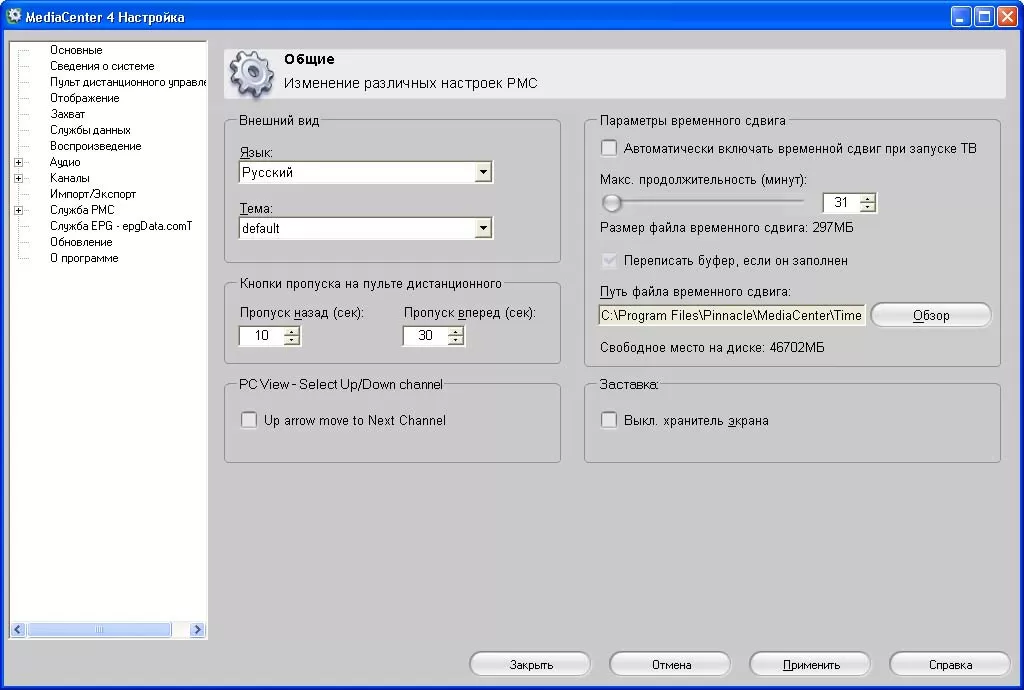Expand the Каналы tree node

(x=18, y=178)
